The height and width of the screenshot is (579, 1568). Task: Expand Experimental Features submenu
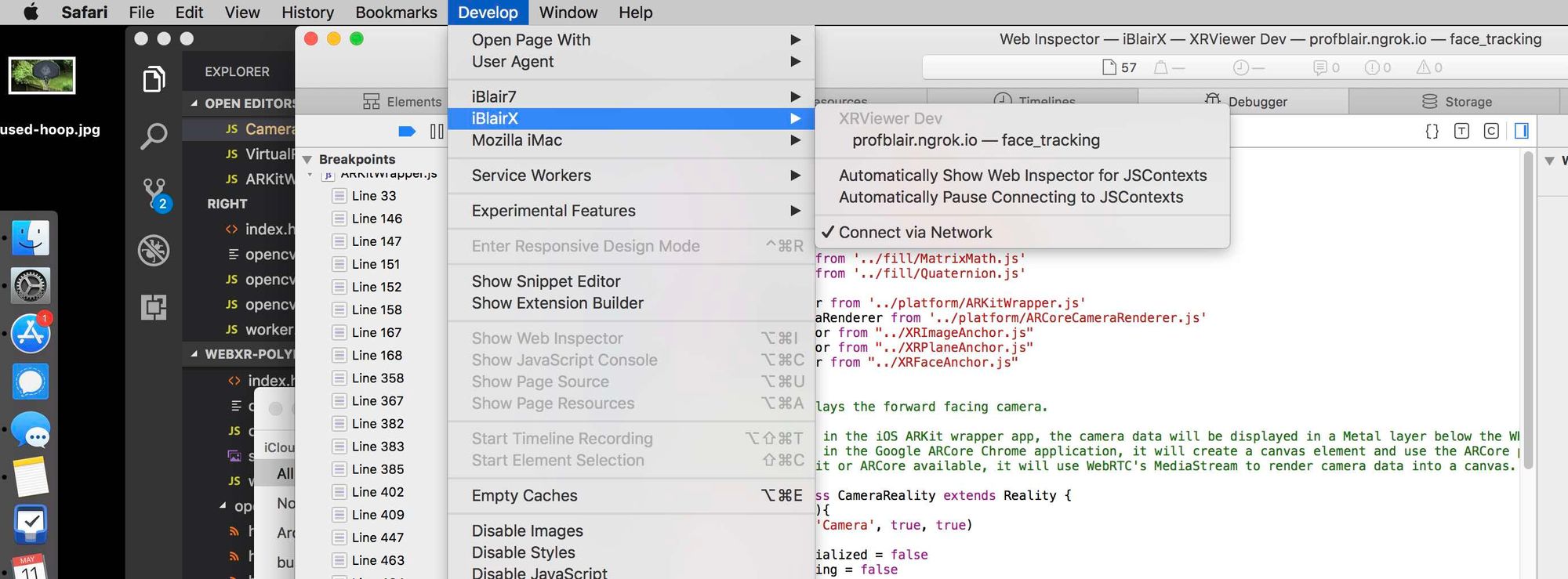click(631, 211)
